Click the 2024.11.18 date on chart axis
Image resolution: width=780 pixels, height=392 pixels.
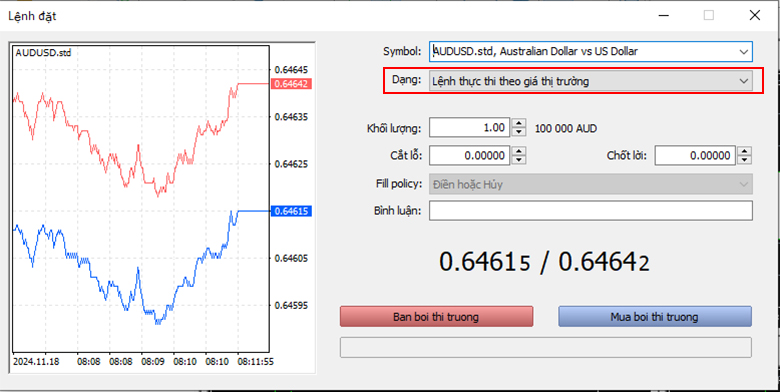[x=36, y=361]
